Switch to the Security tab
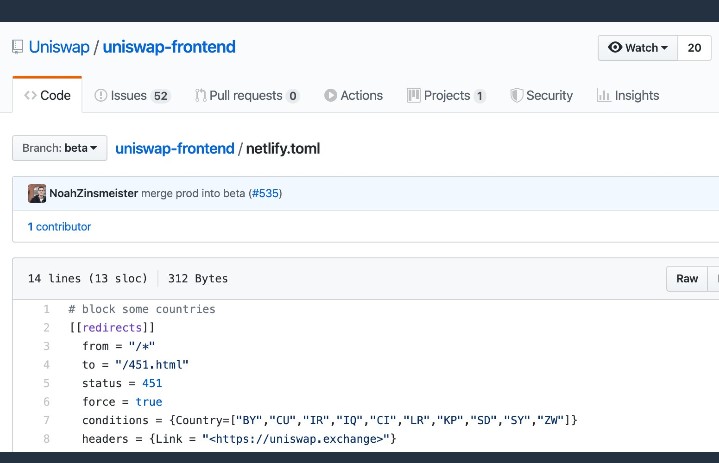This screenshot has width=719, height=463. coord(542,95)
